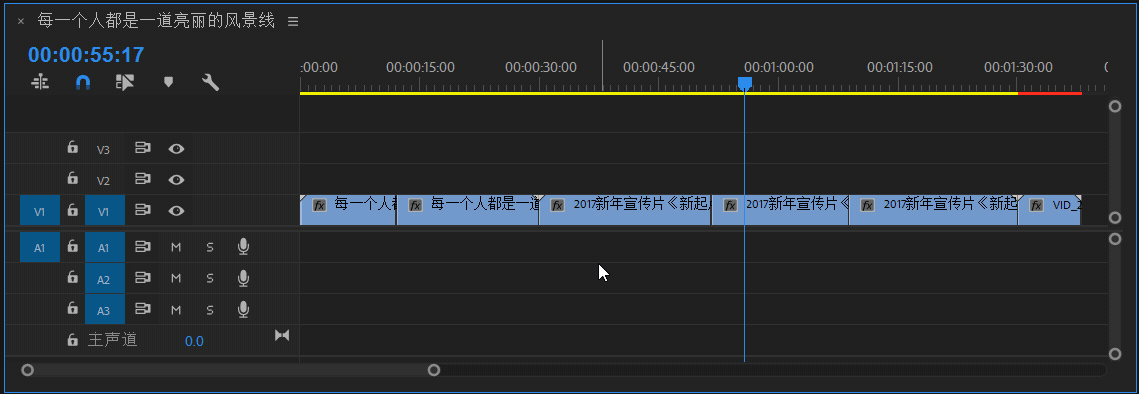Toggle Sync Lock on track A3

pos(142,310)
